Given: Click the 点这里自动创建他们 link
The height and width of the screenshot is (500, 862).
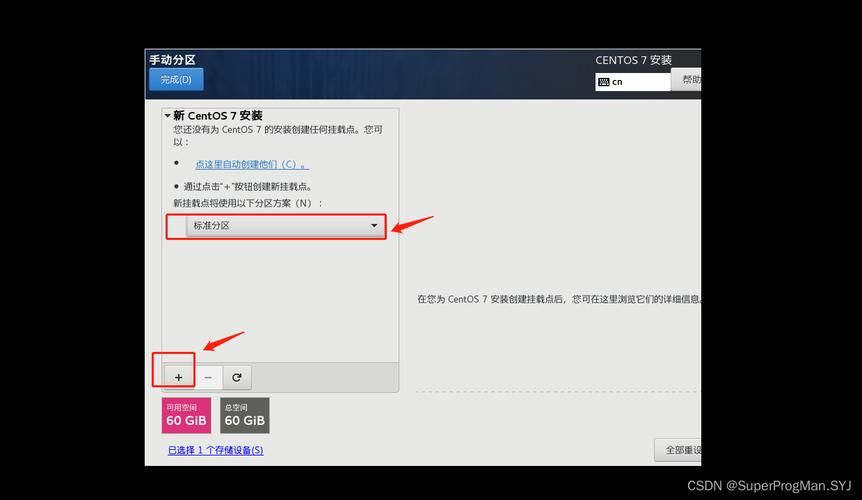Looking at the screenshot, I should pos(252,164).
